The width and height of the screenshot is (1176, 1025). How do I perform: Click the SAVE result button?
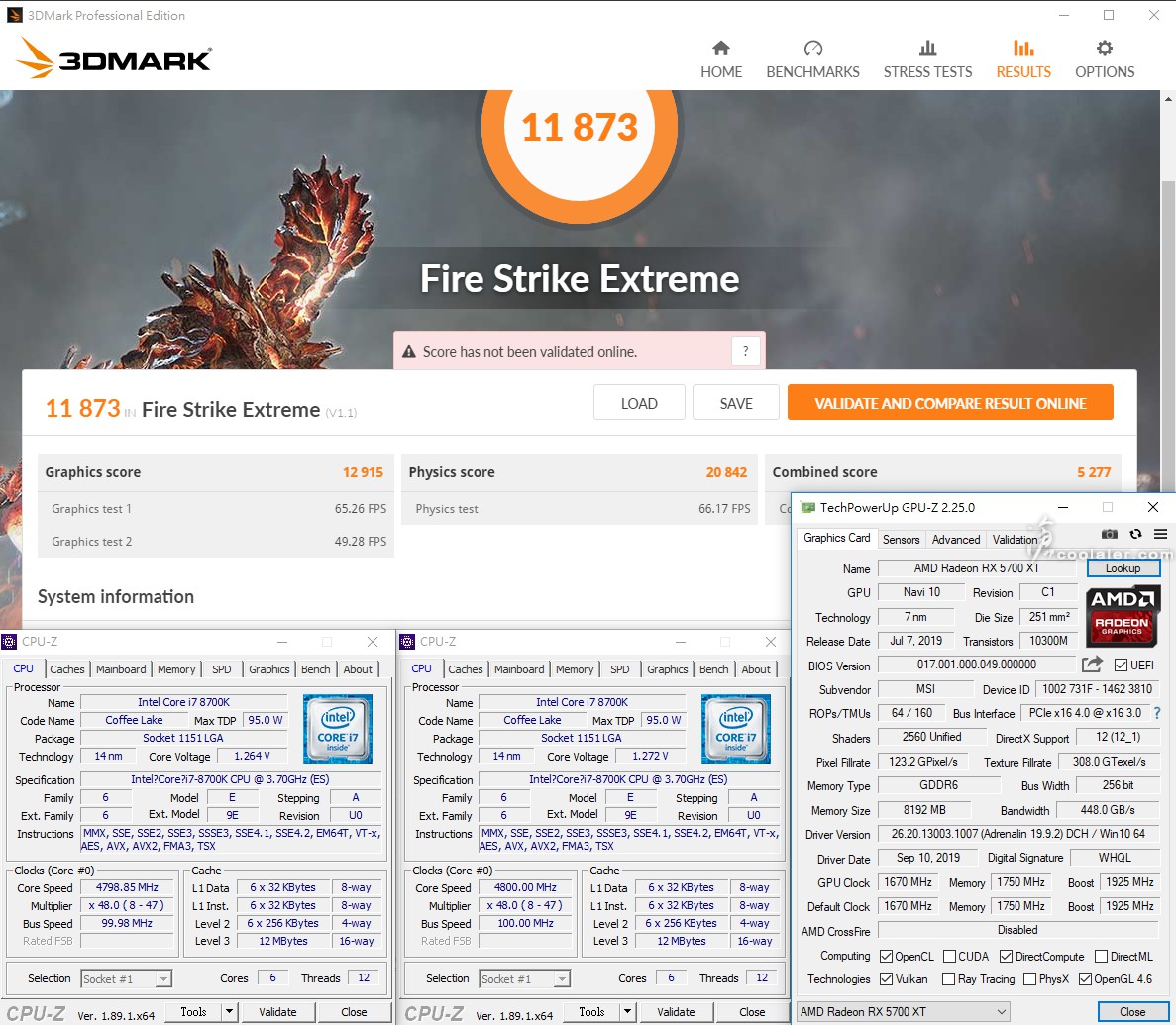pyautogui.click(x=736, y=403)
